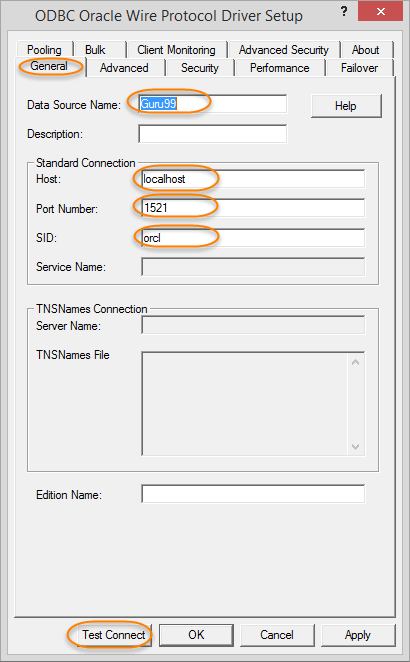
Task: Go to the Advanced Security tab
Action: click(284, 50)
